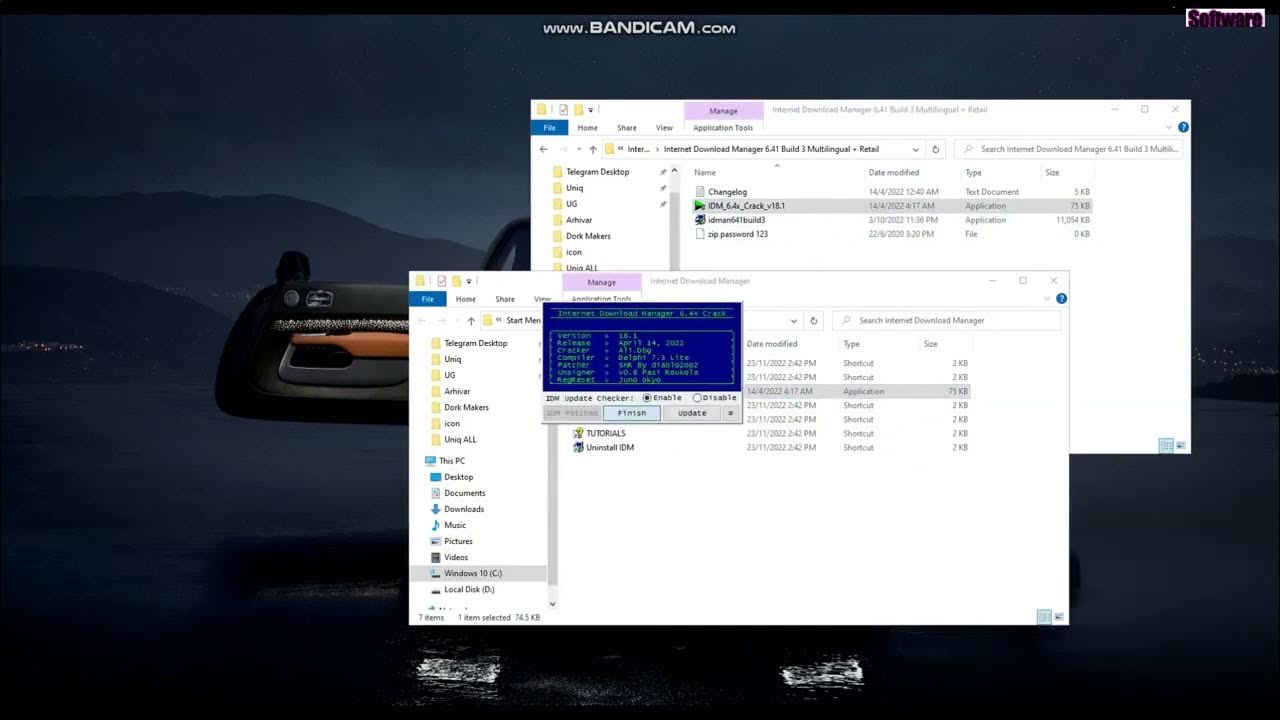Image resolution: width=1280 pixels, height=720 pixels.
Task: Select Uninstall IDM shortcut
Action: 610,447
